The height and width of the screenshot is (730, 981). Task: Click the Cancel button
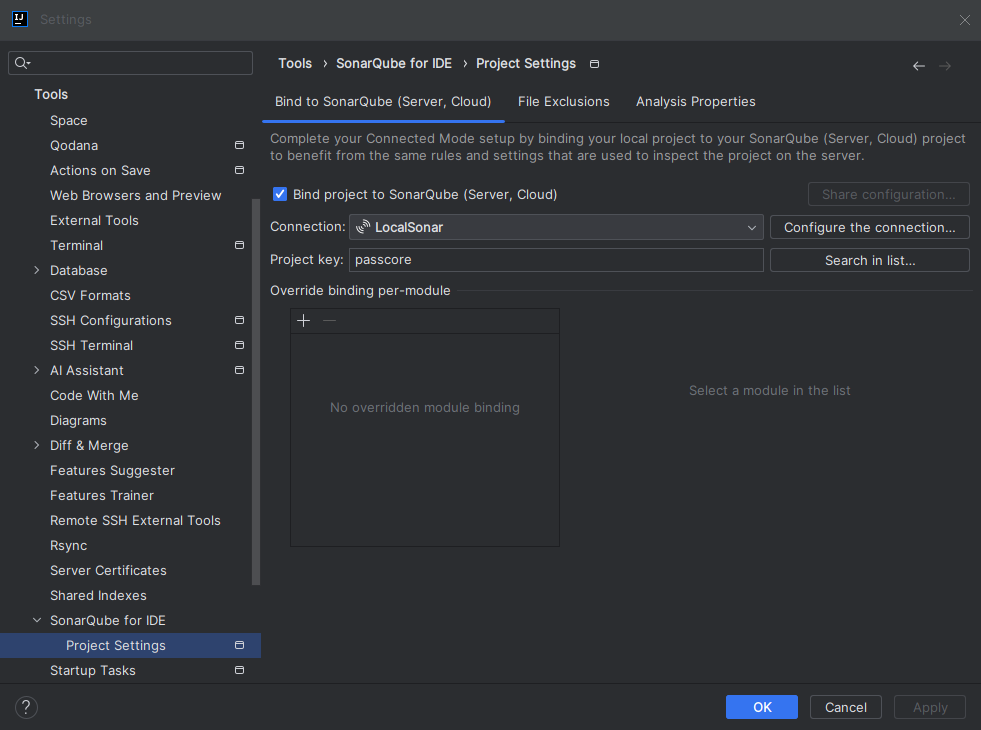tap(845, 707)
